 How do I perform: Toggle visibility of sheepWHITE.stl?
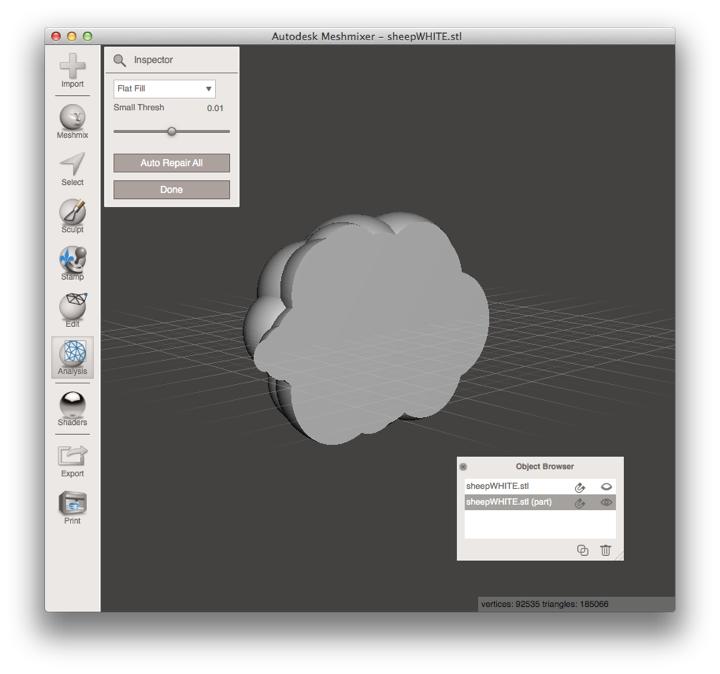pyautogui.click(x=606, y=487)
